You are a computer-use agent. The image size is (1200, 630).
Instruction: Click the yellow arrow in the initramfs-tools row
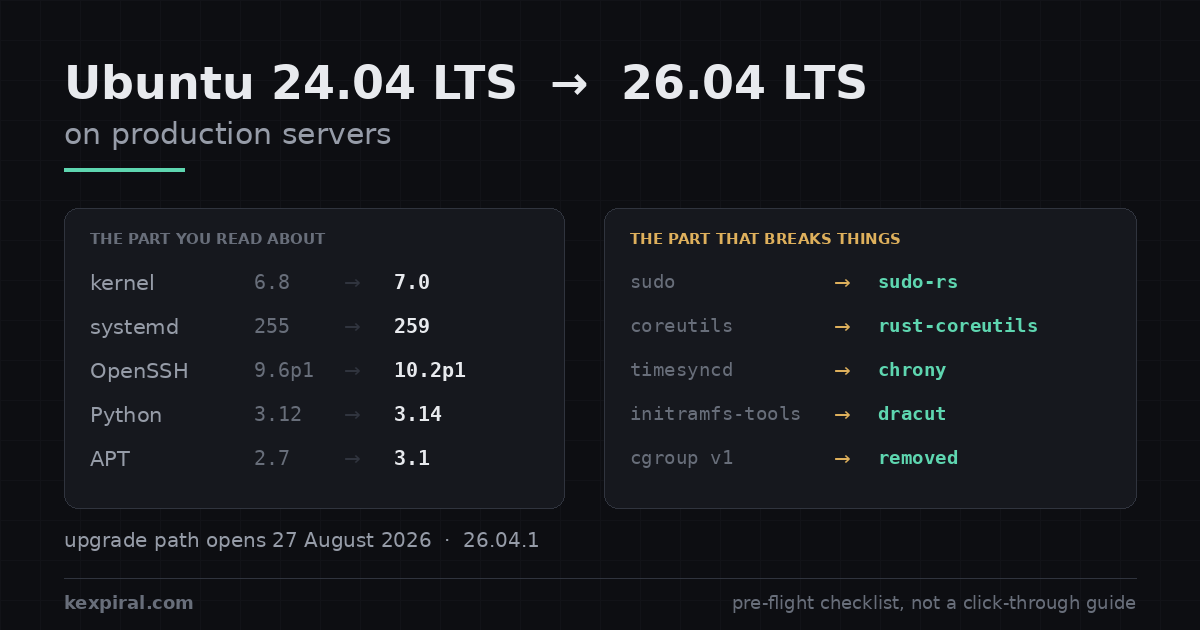coord(842,415)
